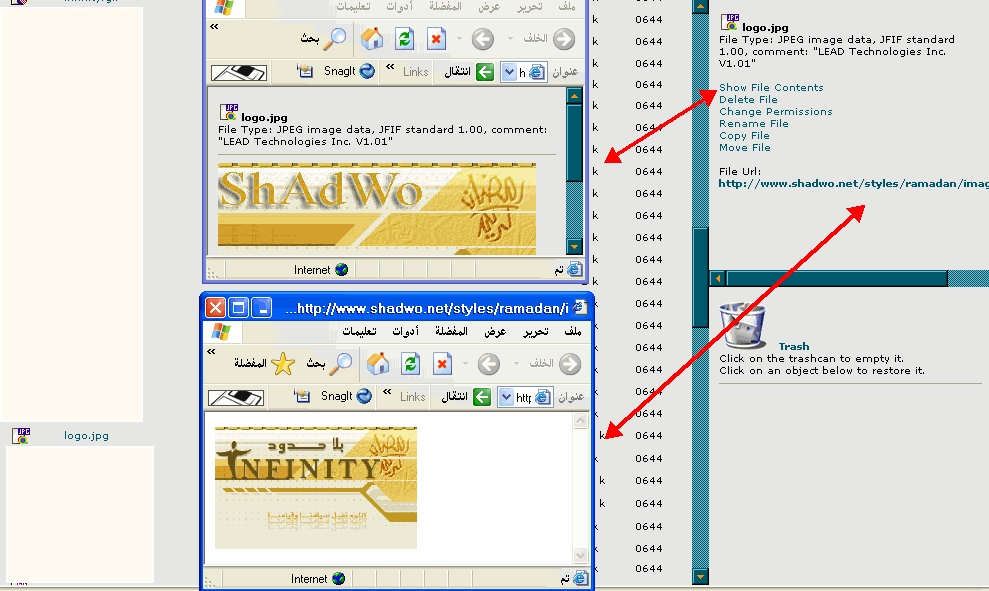Image resolution: width=989 pixels, height=591 pixels.
Task: Click the address field in the INFINITY browser window
Action: point(525,397)
